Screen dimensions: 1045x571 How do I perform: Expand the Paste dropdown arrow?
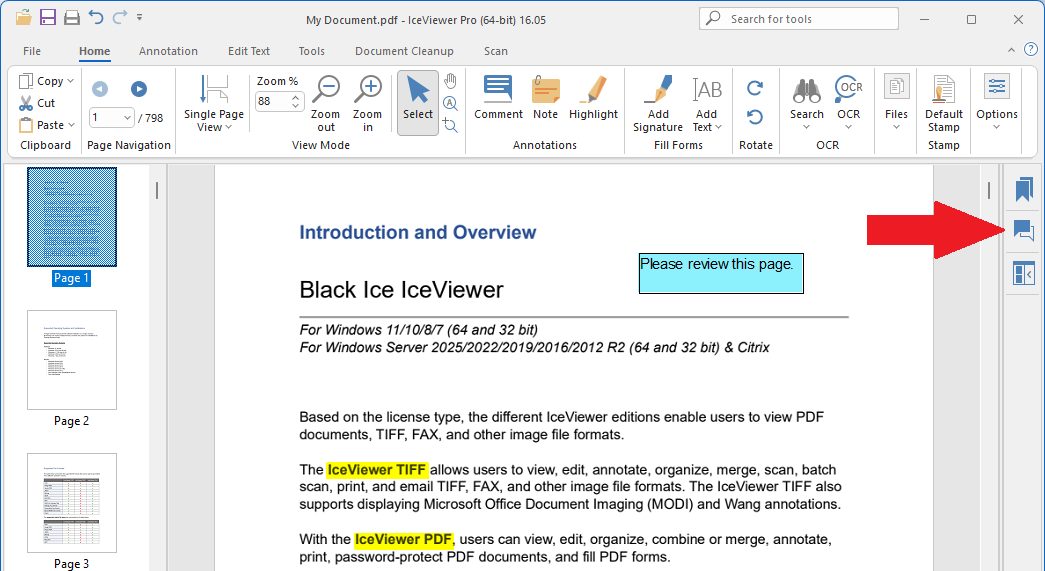coord(71,125)
